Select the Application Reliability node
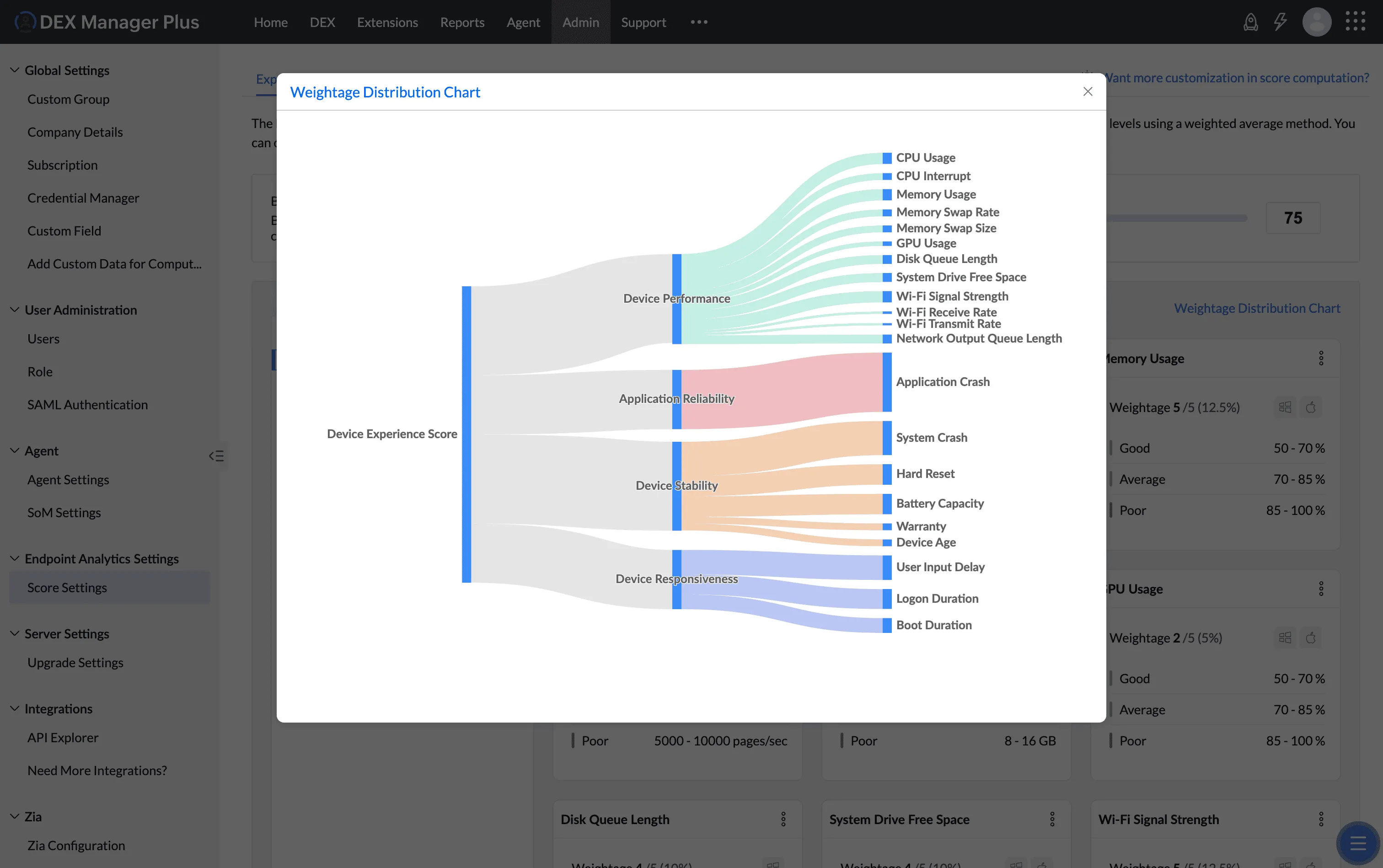 click(x=677, y=399)
